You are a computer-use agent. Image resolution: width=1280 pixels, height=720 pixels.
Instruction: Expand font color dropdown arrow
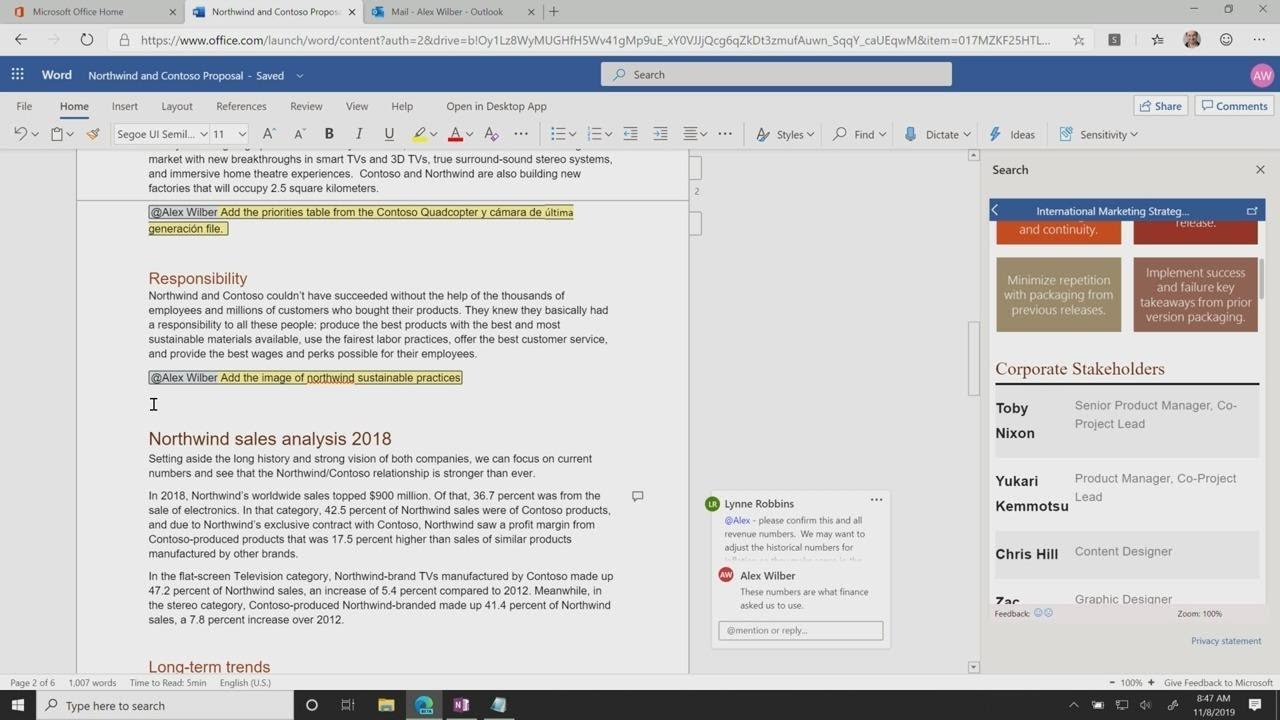tap(469, 134)
